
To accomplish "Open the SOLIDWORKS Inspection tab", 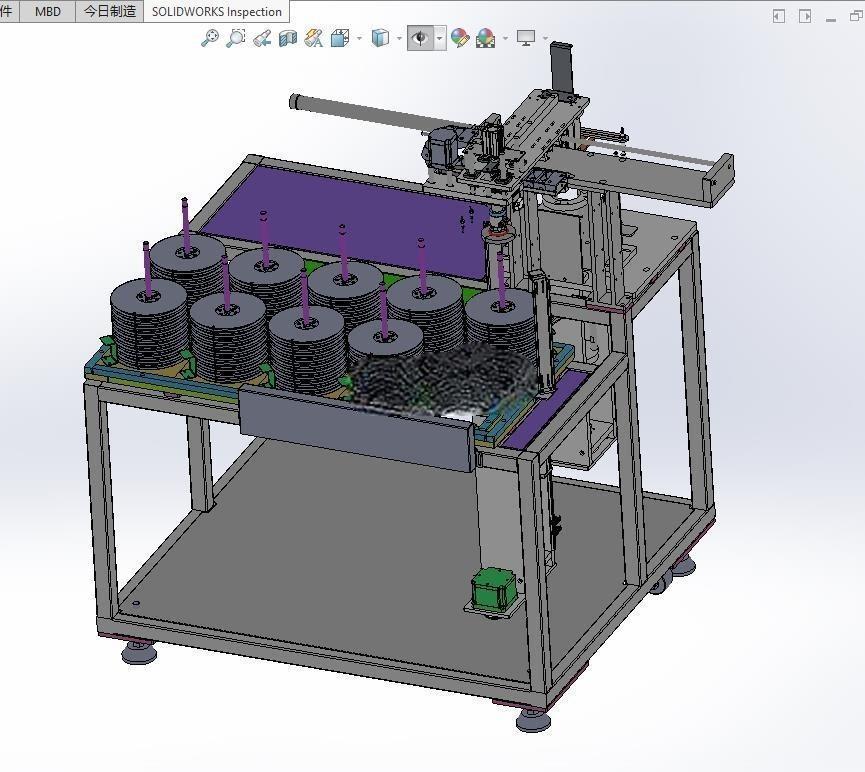I will coord(216,12).
